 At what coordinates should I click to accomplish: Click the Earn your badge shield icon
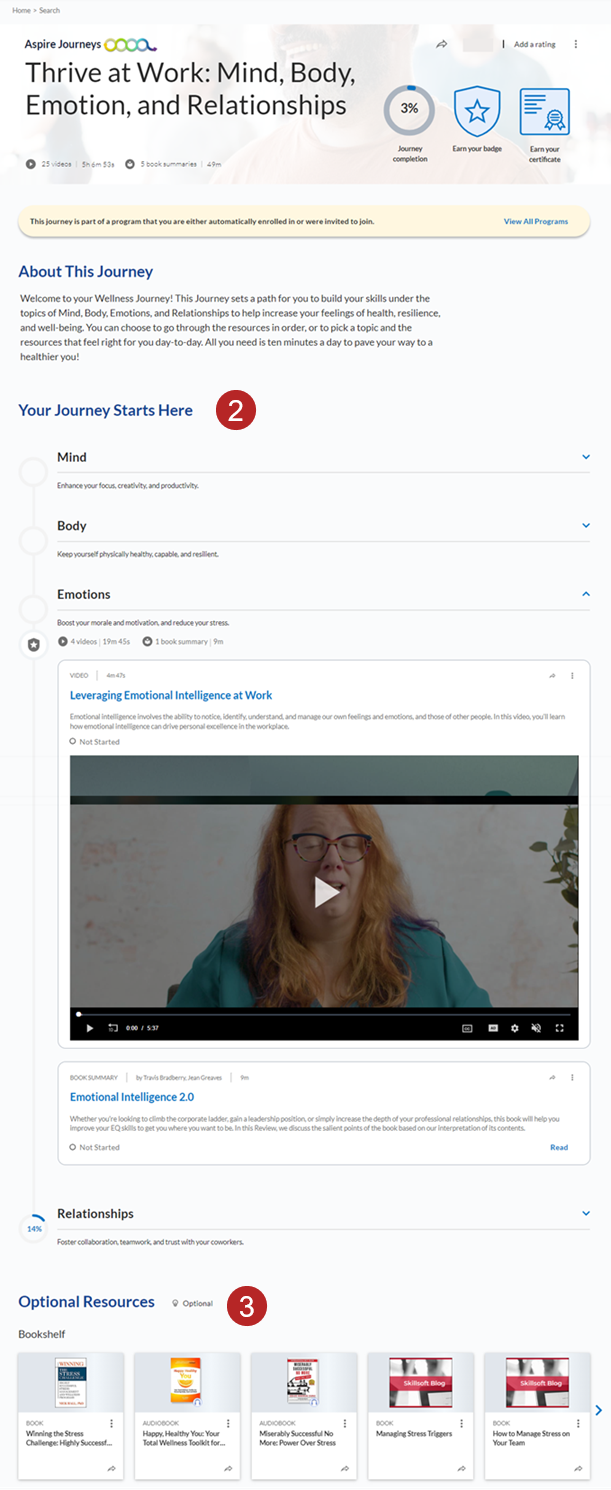(477, 112)
